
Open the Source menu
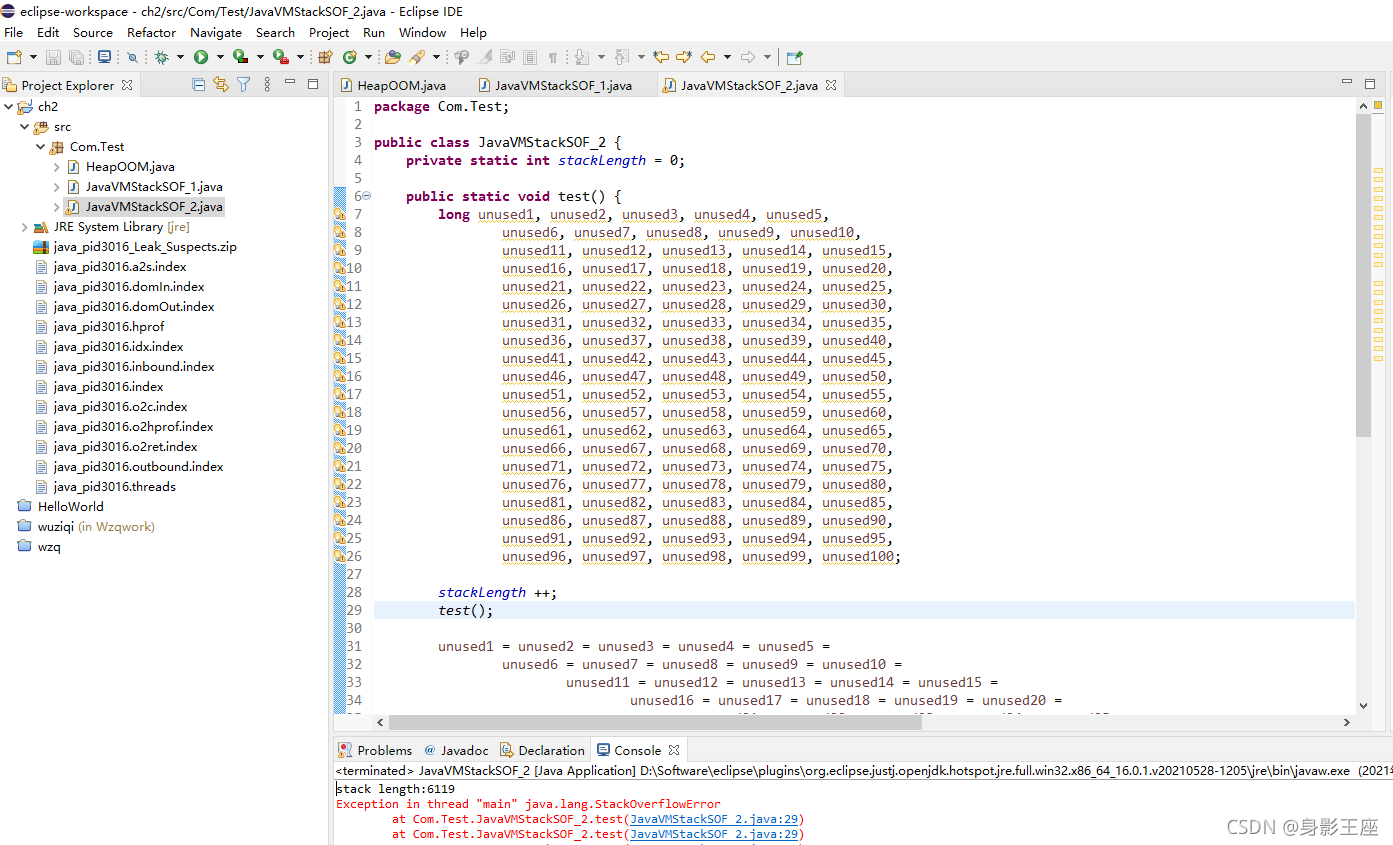[x=93, y=32]
